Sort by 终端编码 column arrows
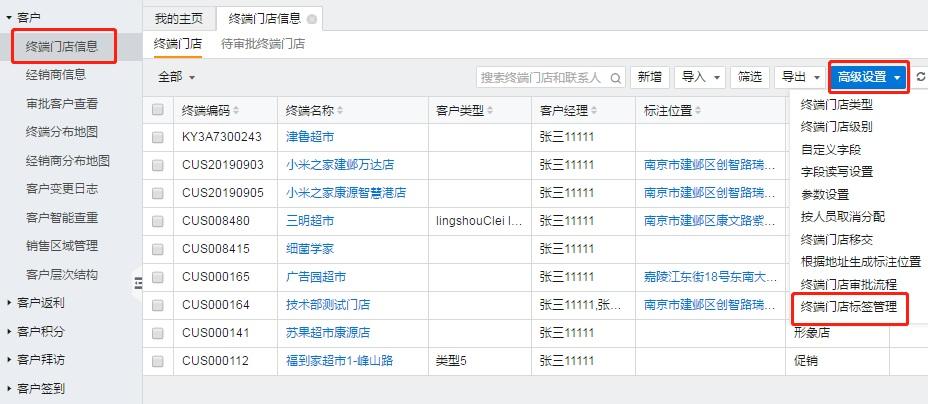The width and height of the screenshot is (928, 404). pos(236,111)
